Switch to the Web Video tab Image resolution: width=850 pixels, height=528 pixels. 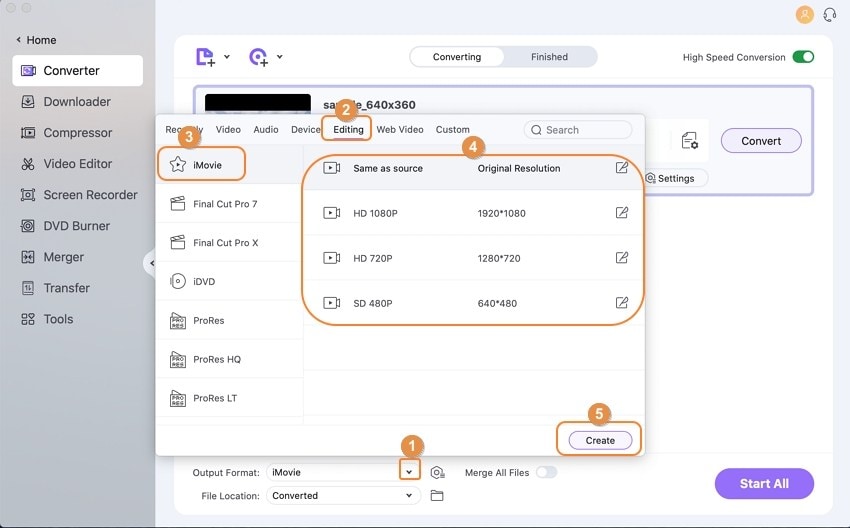coord(400,130)
